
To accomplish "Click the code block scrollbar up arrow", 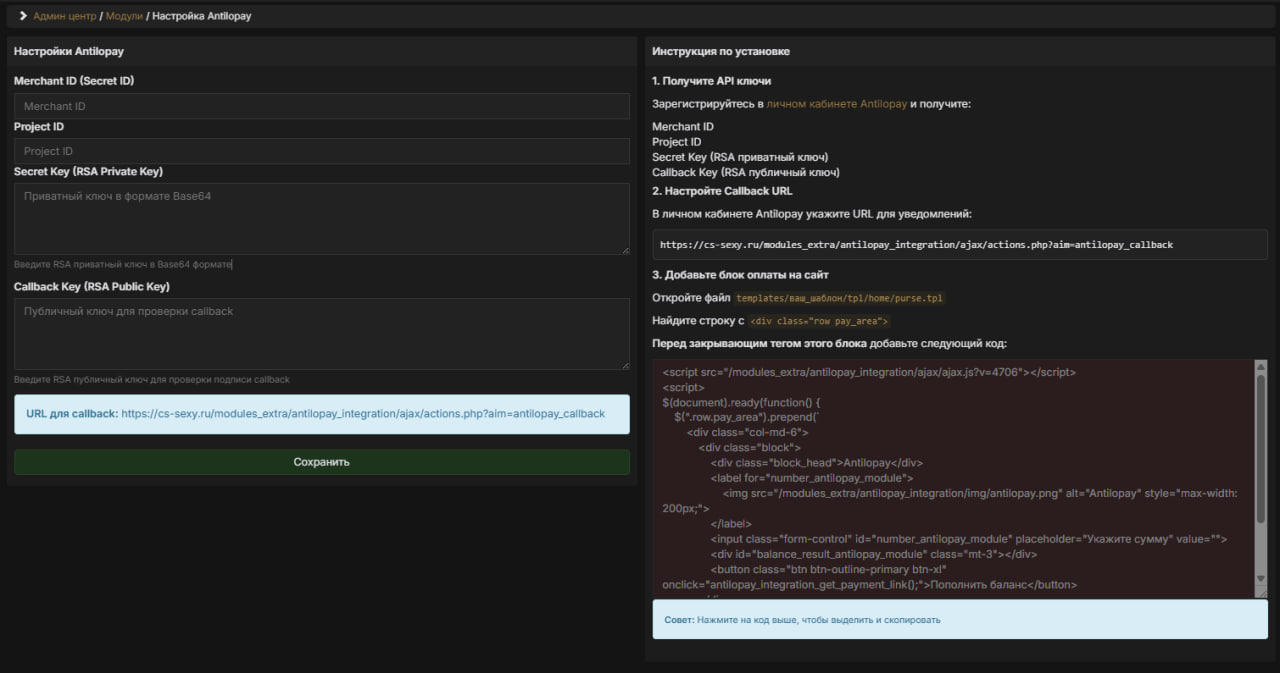I will pos(1261,366).
